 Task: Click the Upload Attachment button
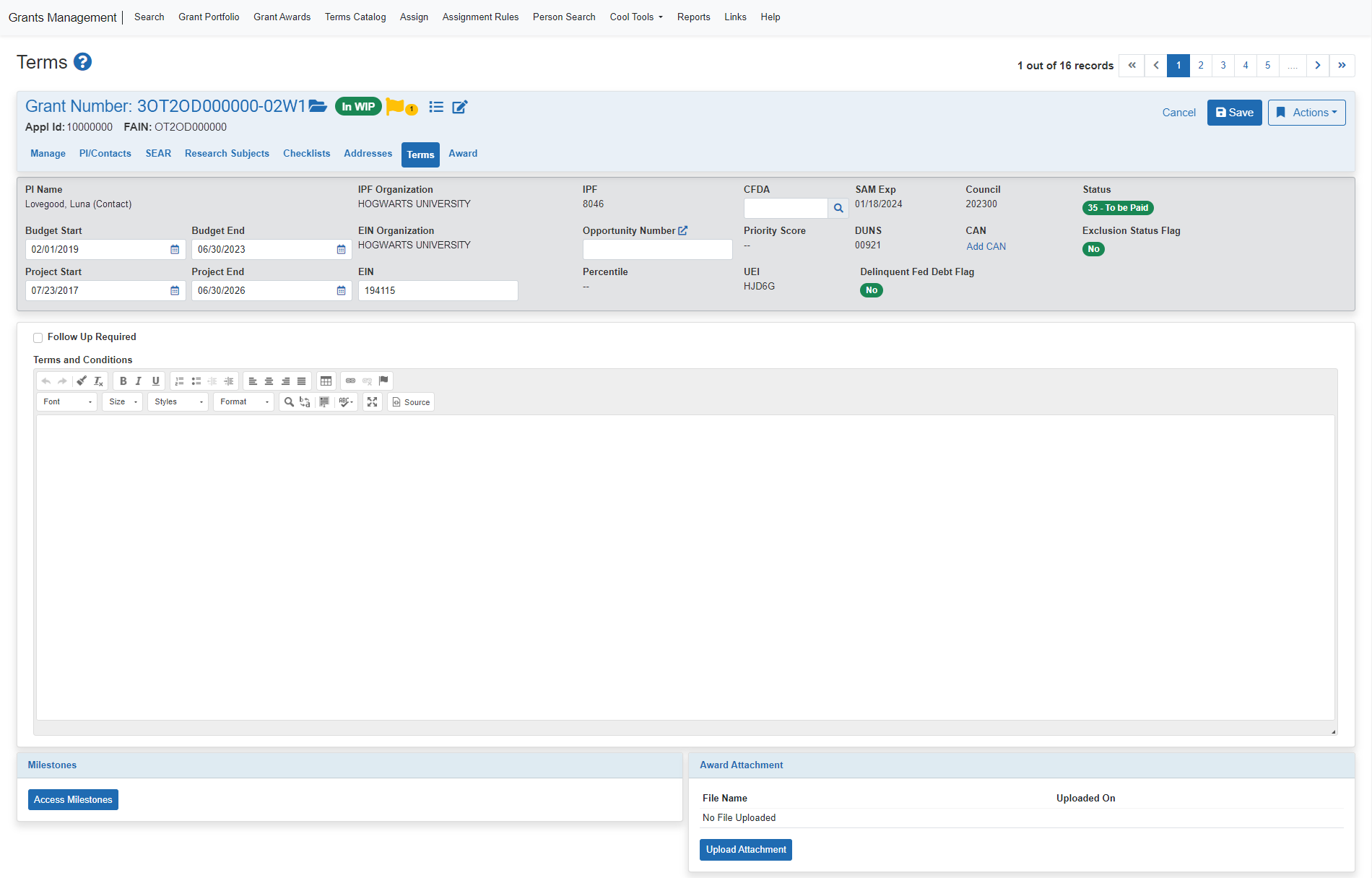(746, 850)
